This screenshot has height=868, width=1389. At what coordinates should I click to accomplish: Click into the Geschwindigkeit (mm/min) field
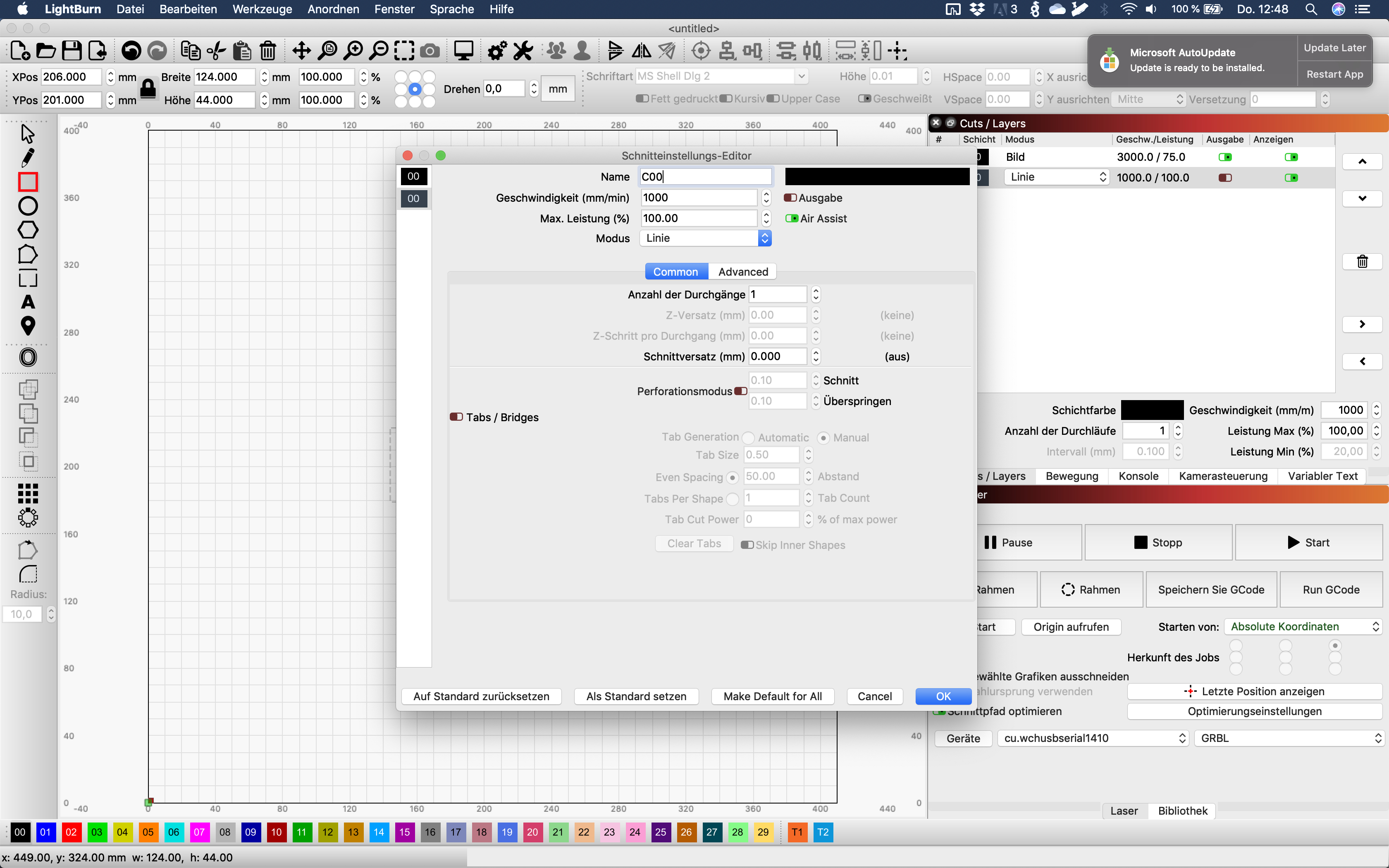[x=699, y=198]
